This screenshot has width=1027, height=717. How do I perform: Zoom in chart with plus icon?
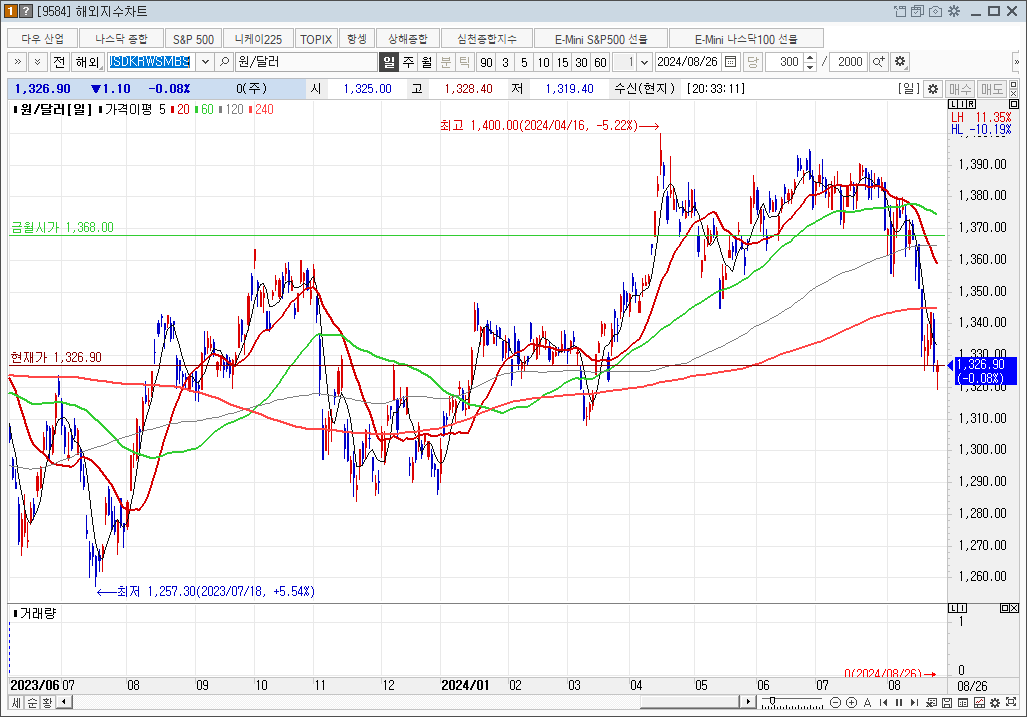[851, 702]
